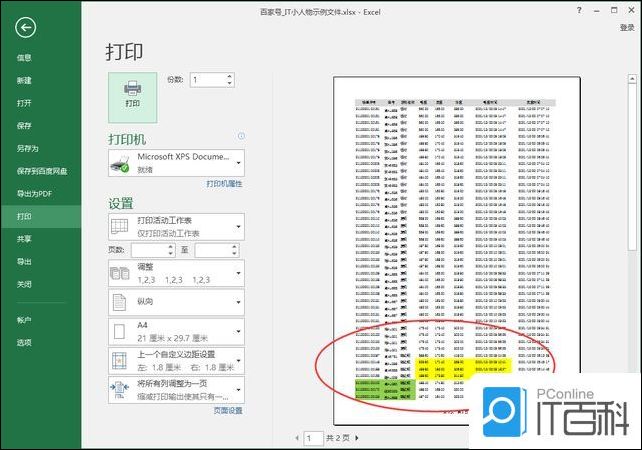Open the print active sheets dropdown
The image size is (642, 450).
[176, 226]
